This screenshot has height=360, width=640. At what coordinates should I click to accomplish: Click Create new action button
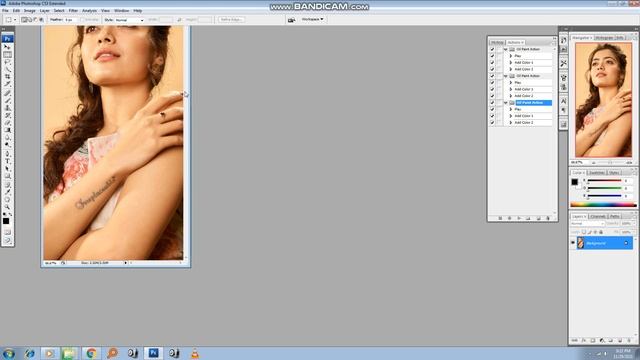pos(538,218)
